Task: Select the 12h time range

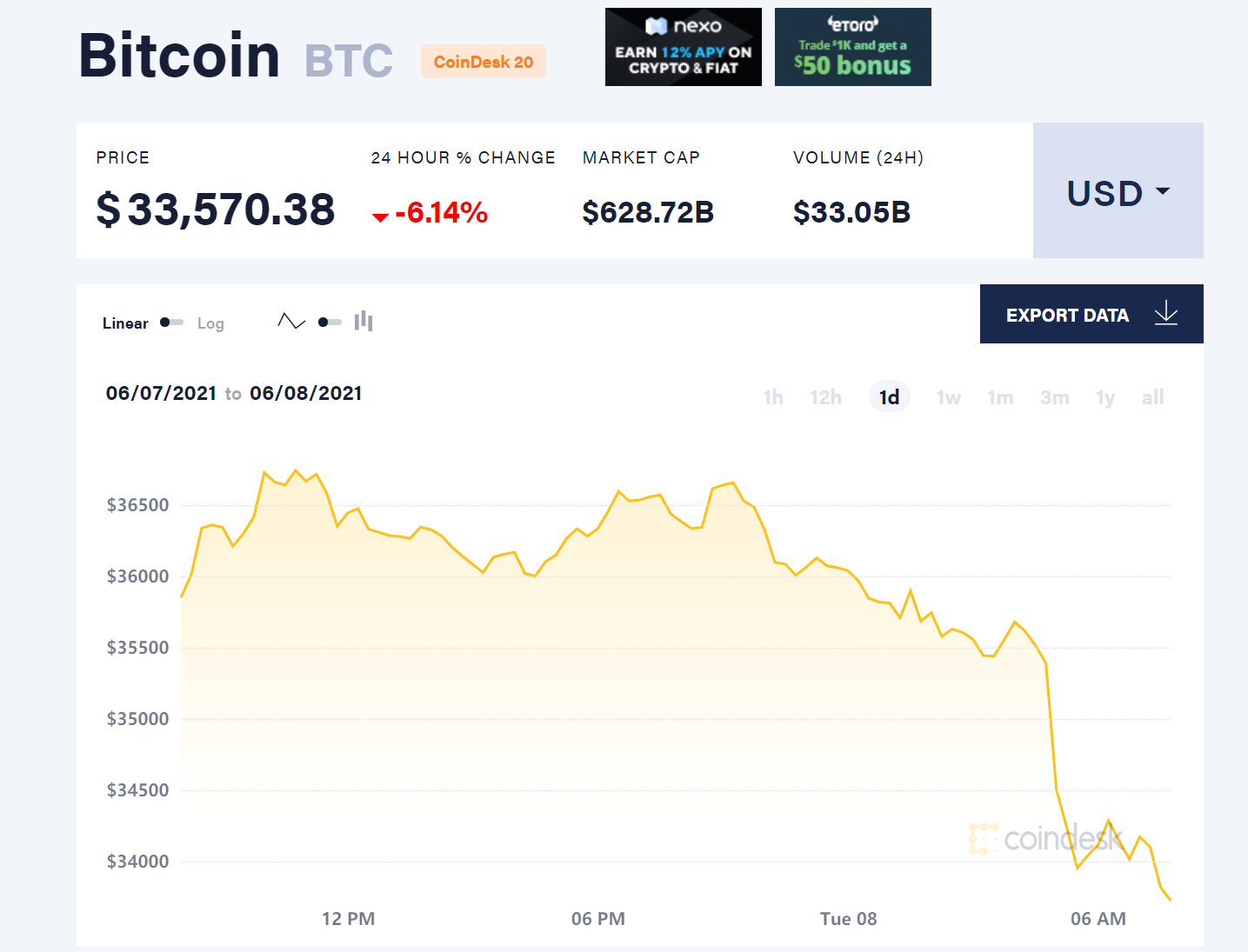Action: (x=825, y=397)
